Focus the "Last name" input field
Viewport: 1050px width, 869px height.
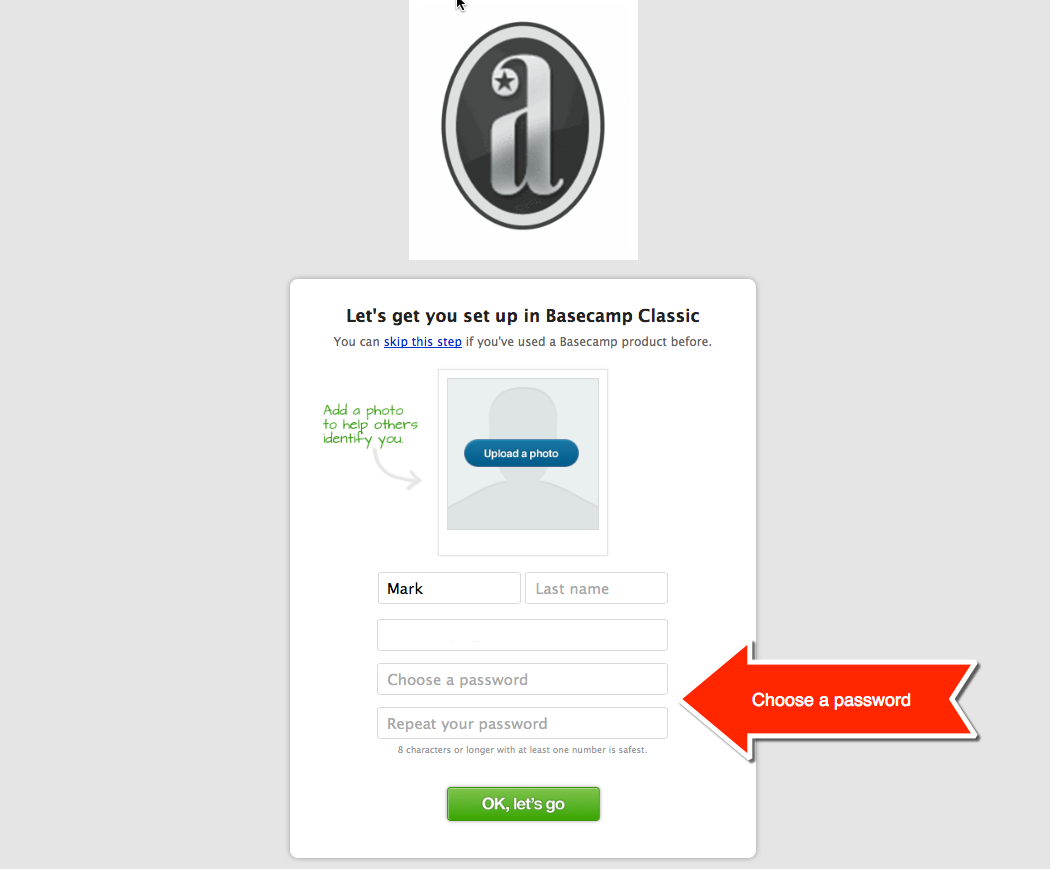click(x=596, y=588)
